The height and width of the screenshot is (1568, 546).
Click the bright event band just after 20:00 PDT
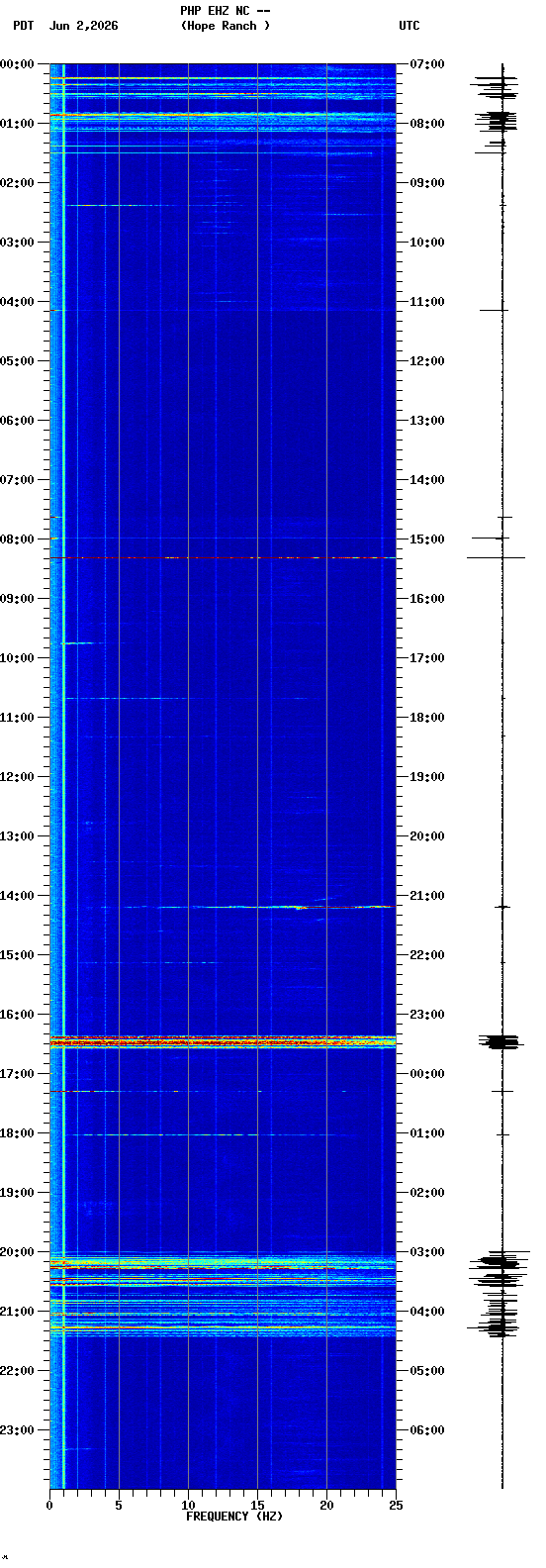click(x=223, y=1262)
